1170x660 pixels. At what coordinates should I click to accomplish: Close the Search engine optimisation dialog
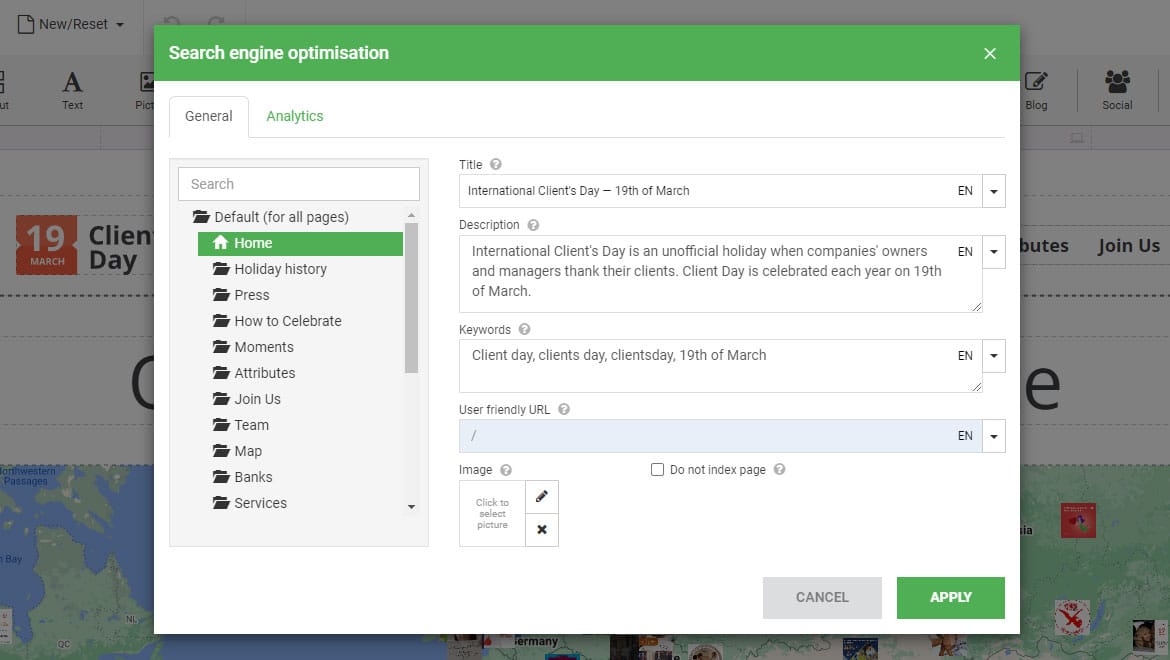[x=990, y=53]
